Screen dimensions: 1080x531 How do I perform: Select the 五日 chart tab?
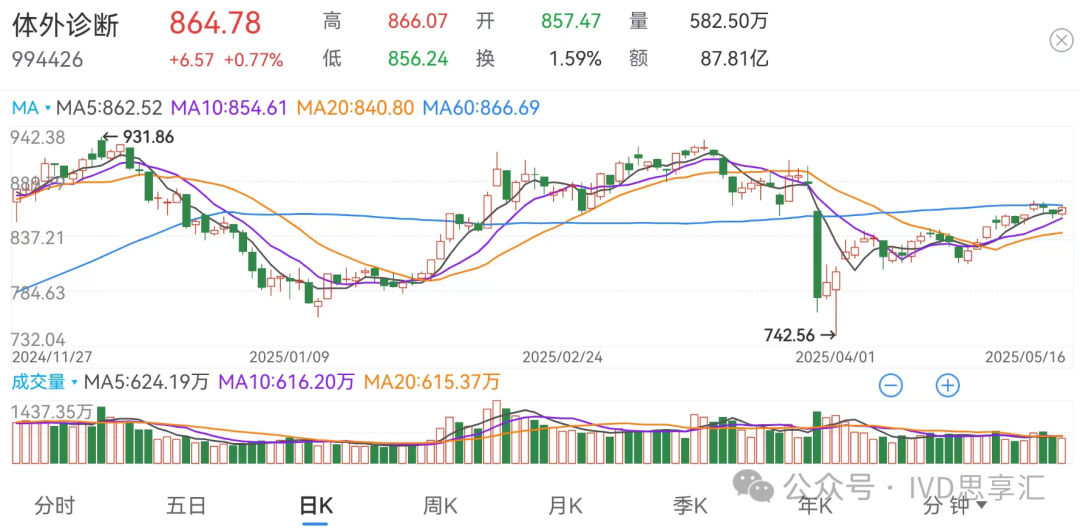point(186,506)
